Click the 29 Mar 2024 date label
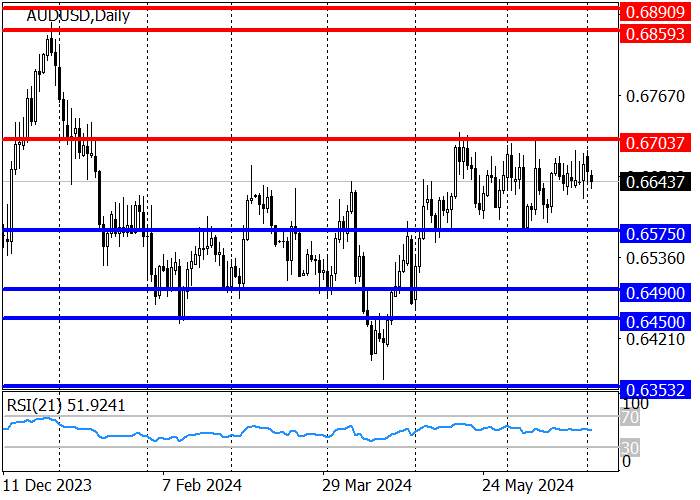The image size is (700, 500). pos(367,485)
